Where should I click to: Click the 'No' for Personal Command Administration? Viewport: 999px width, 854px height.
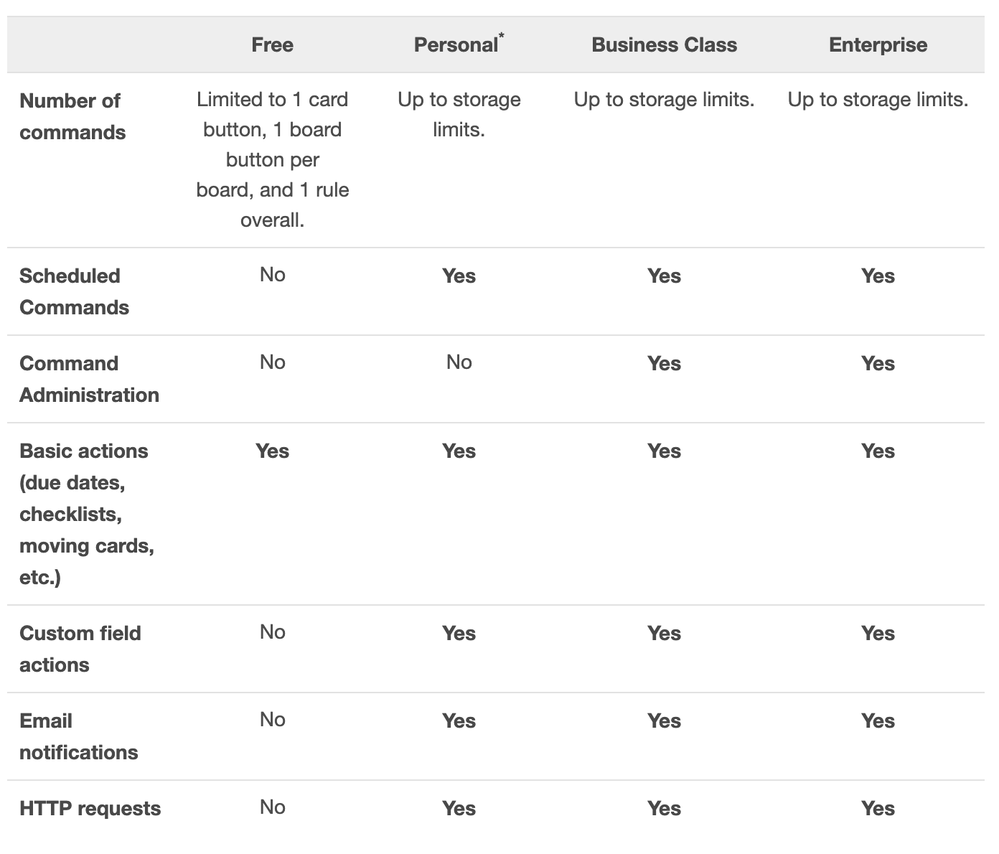point(459,362)
